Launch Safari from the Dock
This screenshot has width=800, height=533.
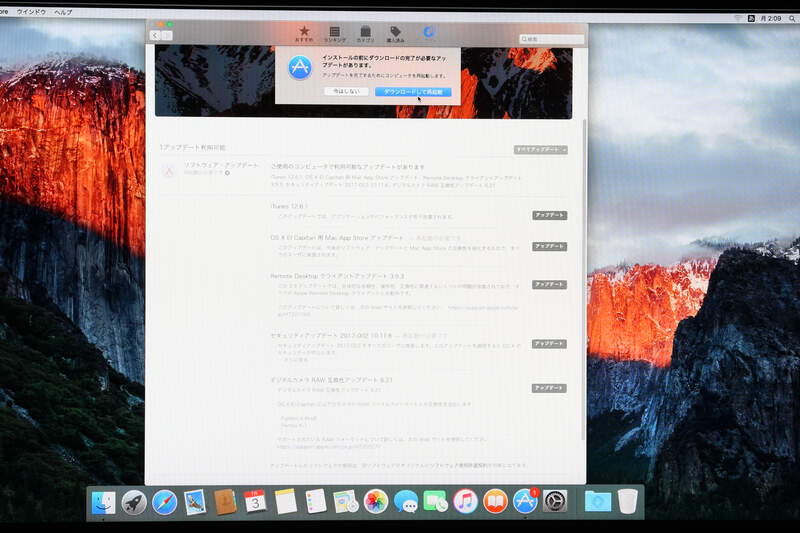pos(164,503)
